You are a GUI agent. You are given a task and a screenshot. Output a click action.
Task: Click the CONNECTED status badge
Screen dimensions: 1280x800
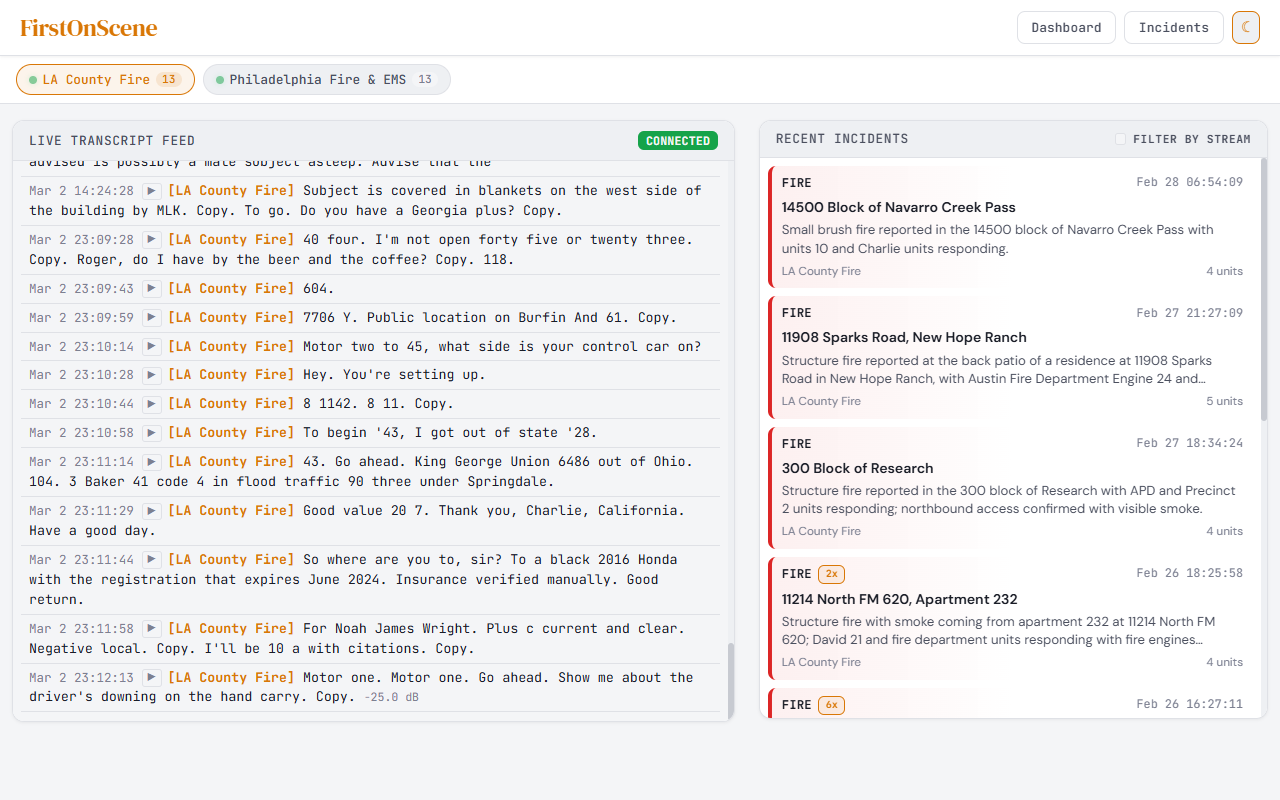pos(678,141)
